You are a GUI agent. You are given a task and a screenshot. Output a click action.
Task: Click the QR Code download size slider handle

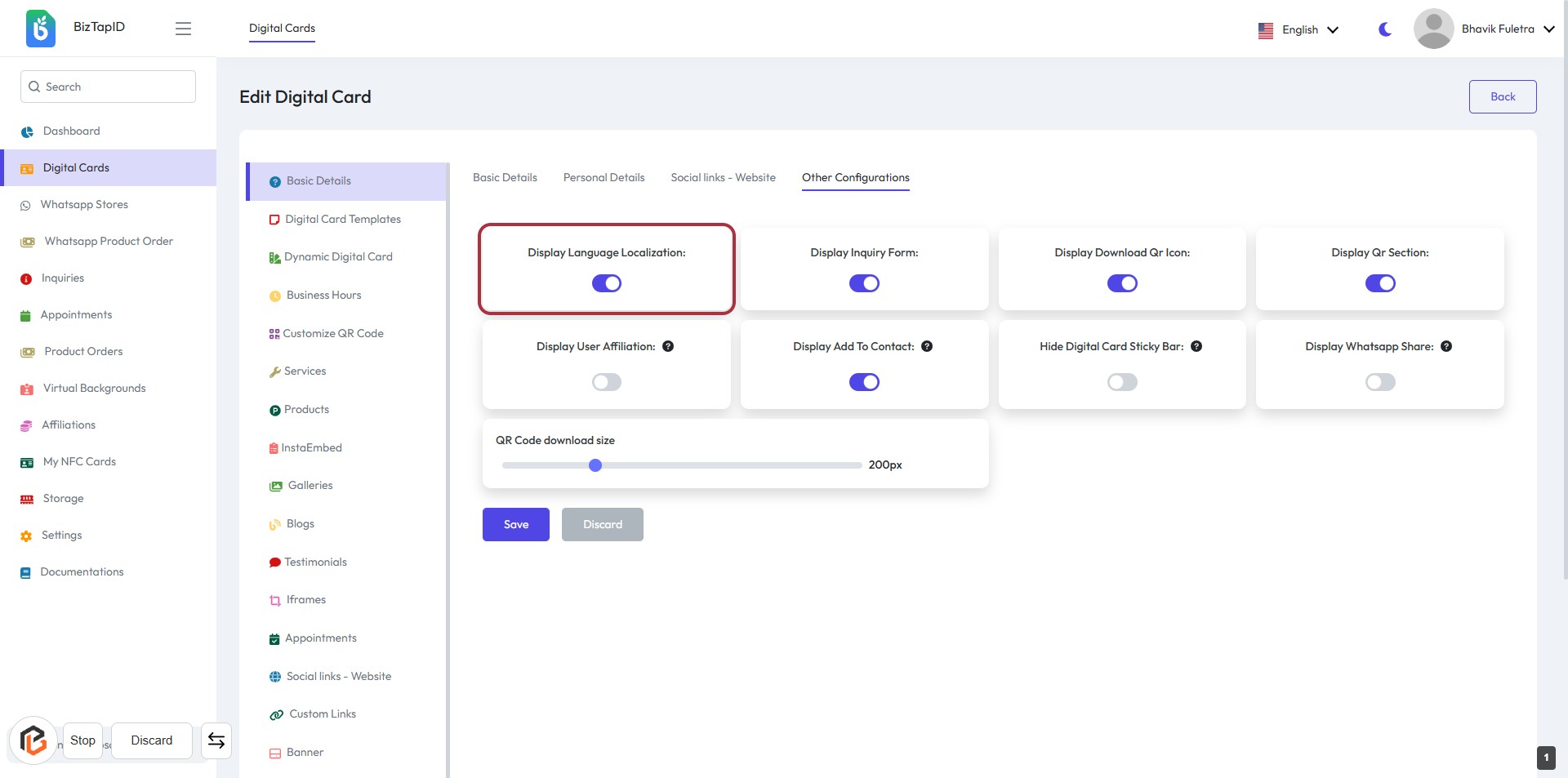[595, 465]
